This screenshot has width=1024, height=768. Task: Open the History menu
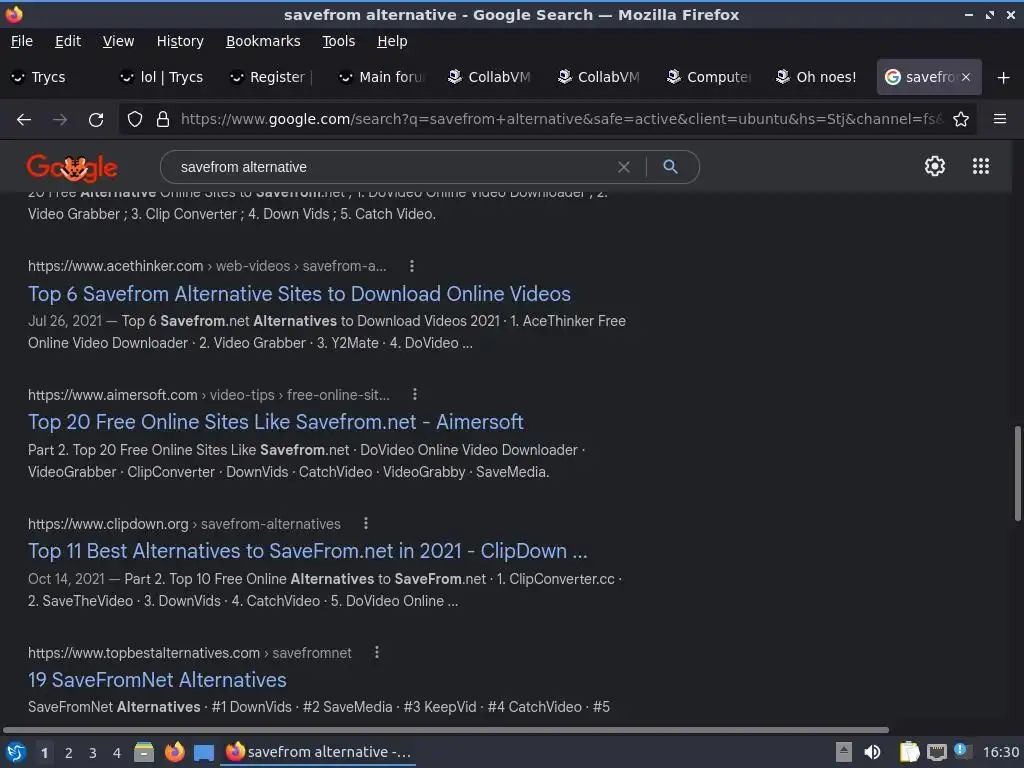(x=180, y=41)
